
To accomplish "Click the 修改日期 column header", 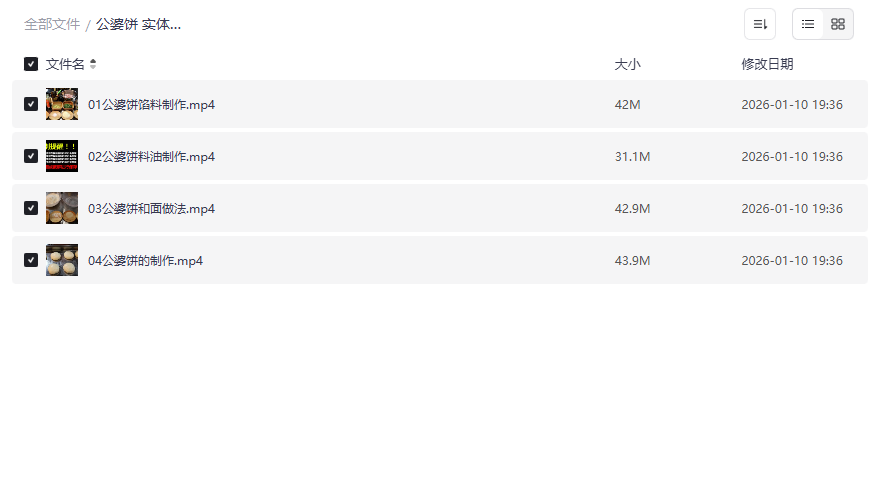I will [x=767, y=64].
